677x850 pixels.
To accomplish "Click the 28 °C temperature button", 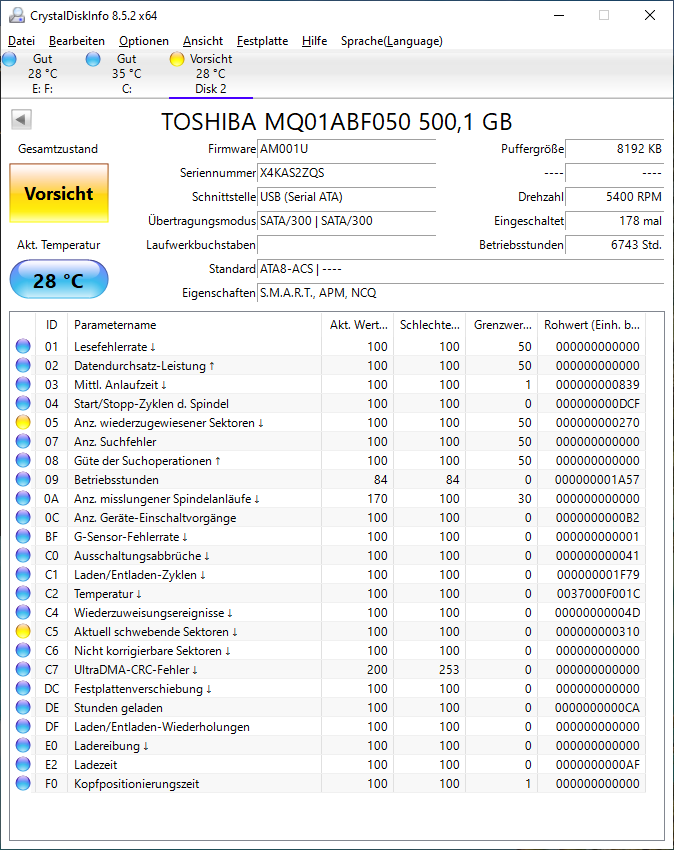I will point(59,280).
